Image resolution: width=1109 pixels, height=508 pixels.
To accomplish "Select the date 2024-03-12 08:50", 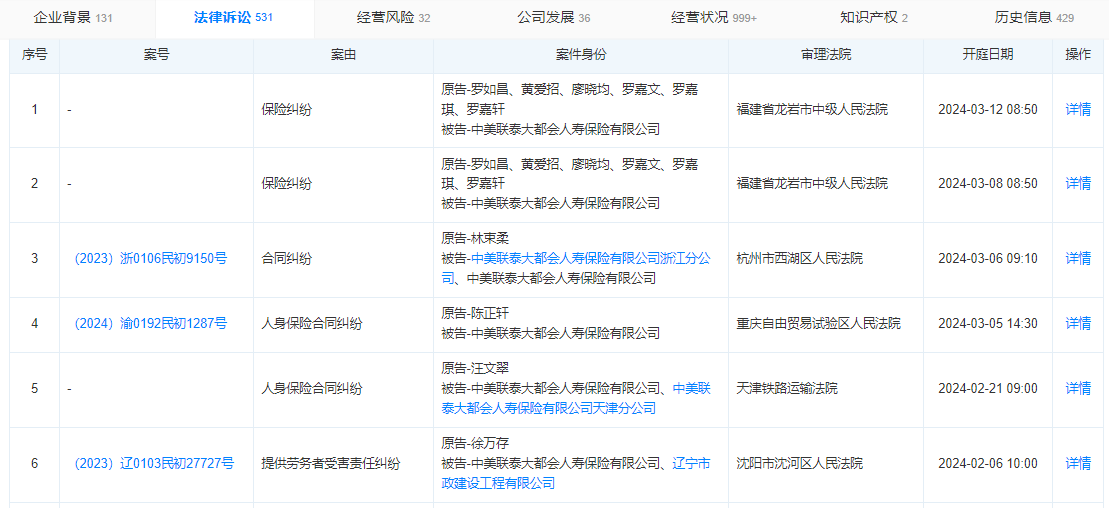I will click(987, 110).
